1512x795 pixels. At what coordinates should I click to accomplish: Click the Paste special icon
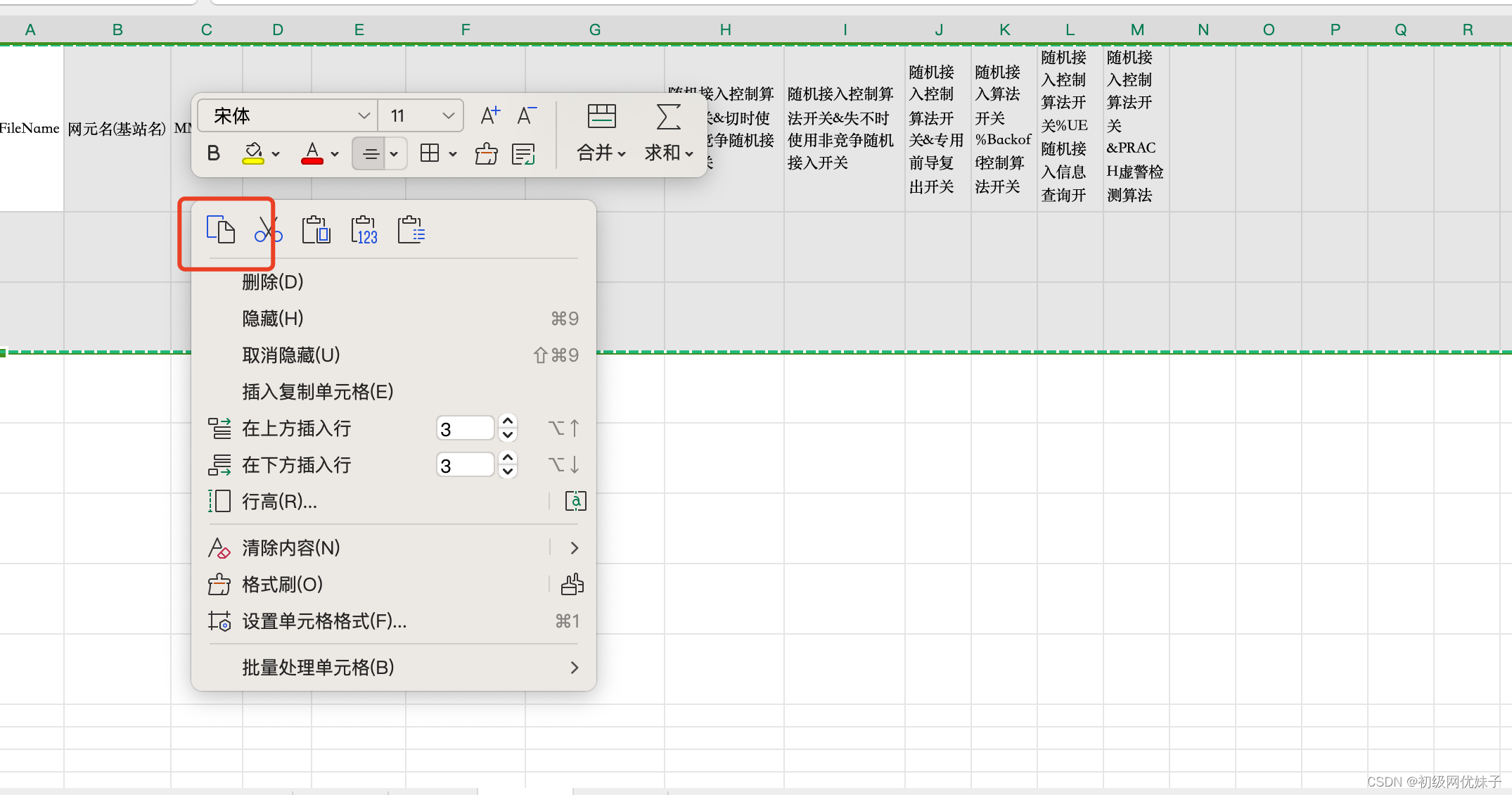[411, 230]
